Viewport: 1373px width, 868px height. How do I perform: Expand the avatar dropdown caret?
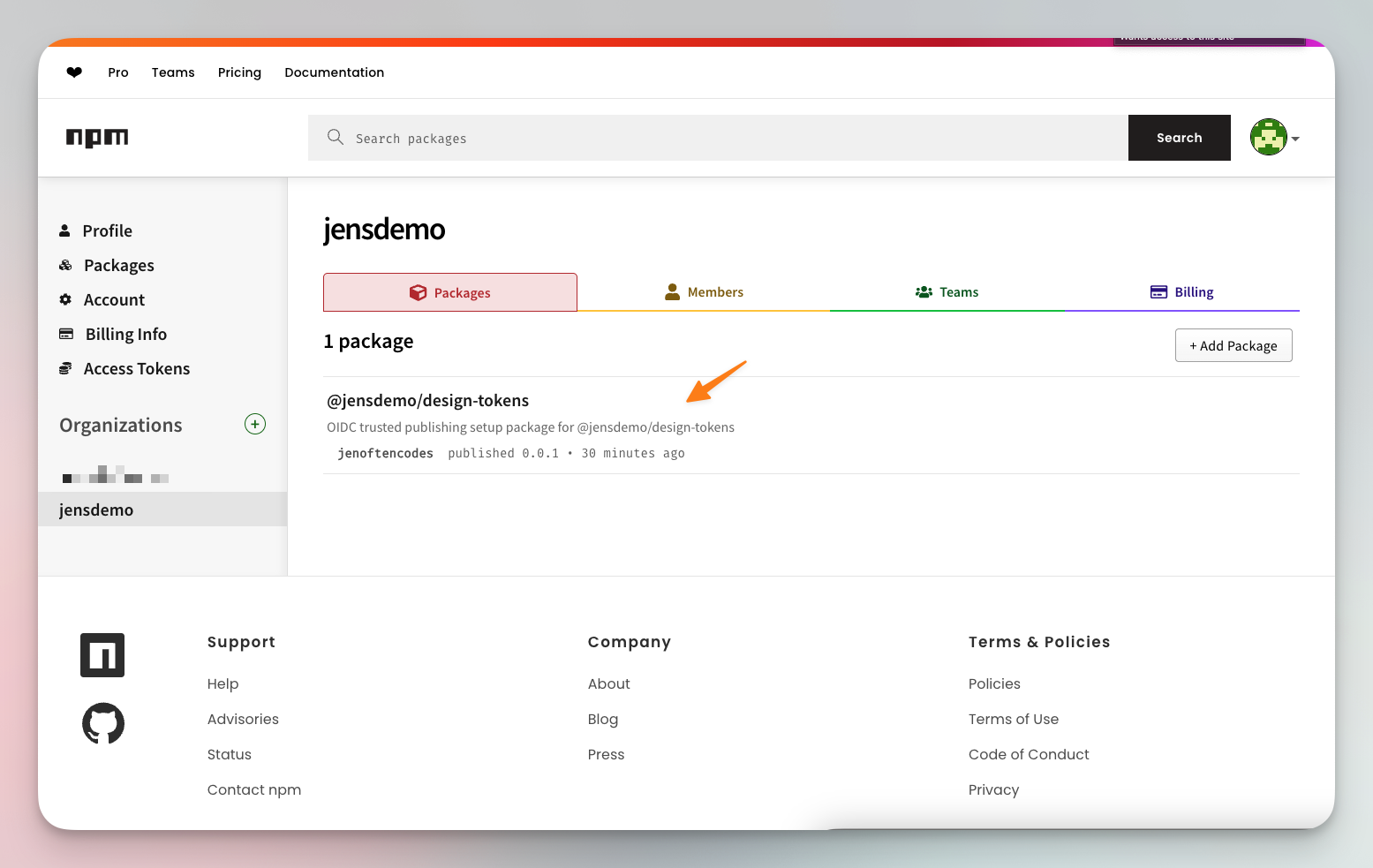[1295, 139]
